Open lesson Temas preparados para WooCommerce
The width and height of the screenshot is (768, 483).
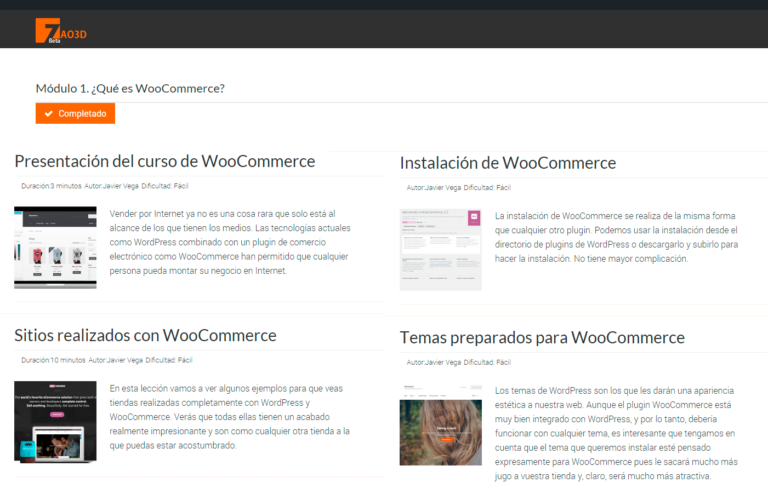click(542, 338)
